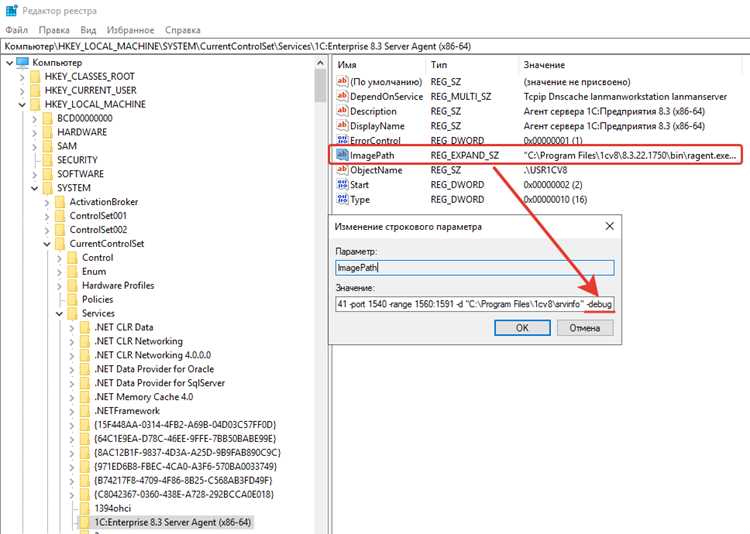The height and width of the screenshot is (534, 750).
Task: Expand the .NET CLR Data key
Action: click(x=72, y=328)
